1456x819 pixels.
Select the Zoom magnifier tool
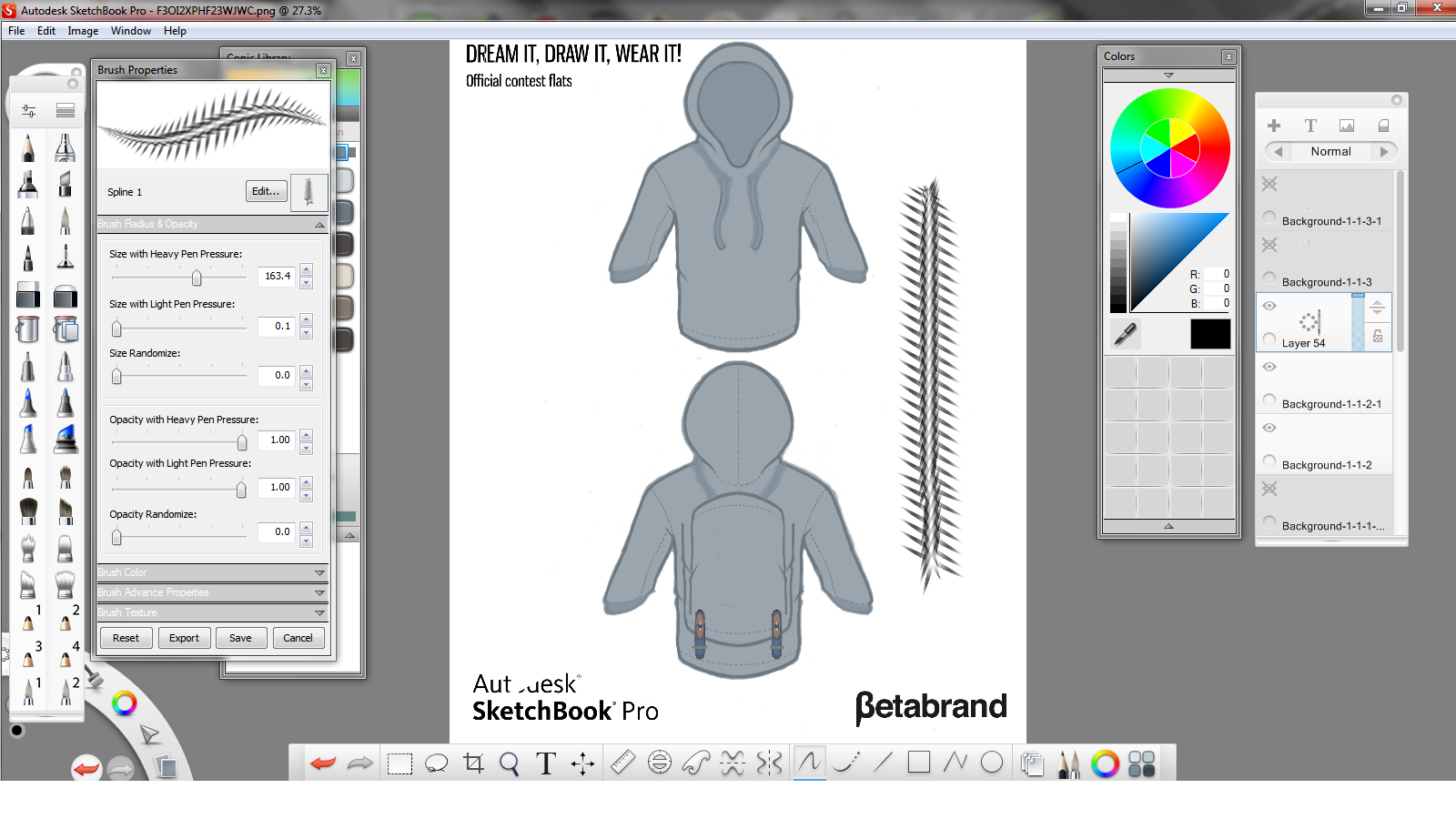(x=510, y=763)
